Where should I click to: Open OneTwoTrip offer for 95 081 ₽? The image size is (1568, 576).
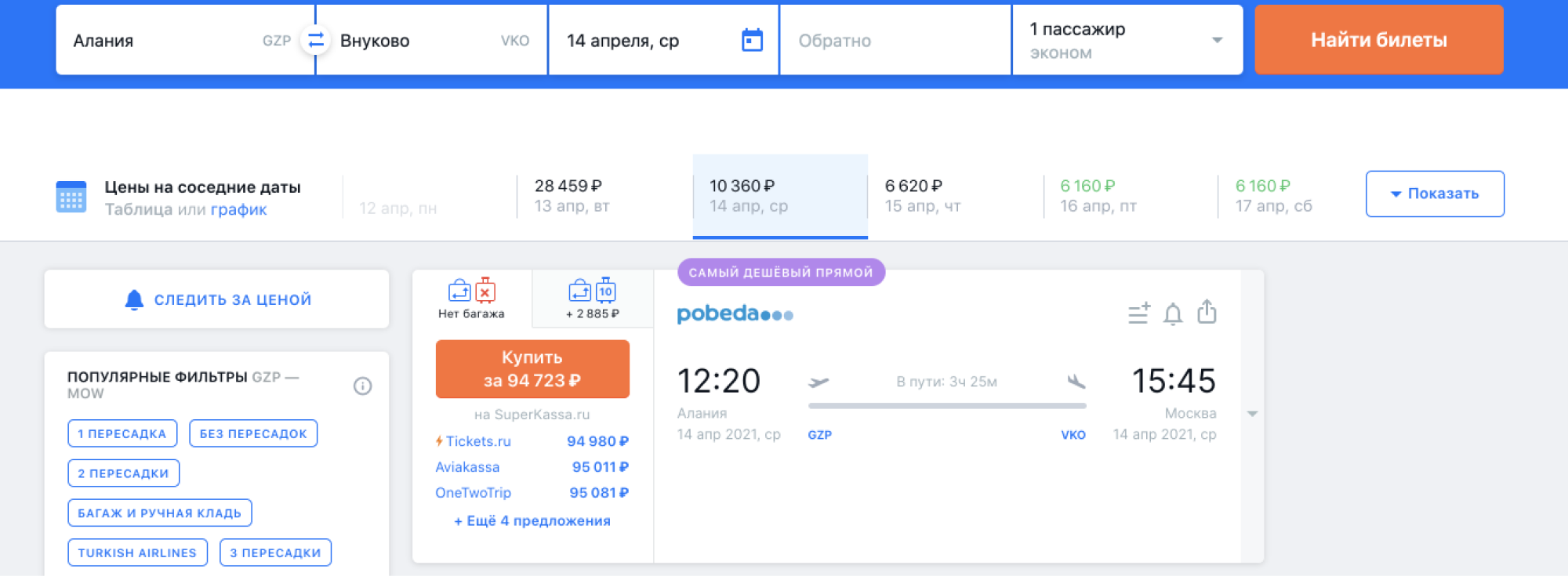point(532,493)
